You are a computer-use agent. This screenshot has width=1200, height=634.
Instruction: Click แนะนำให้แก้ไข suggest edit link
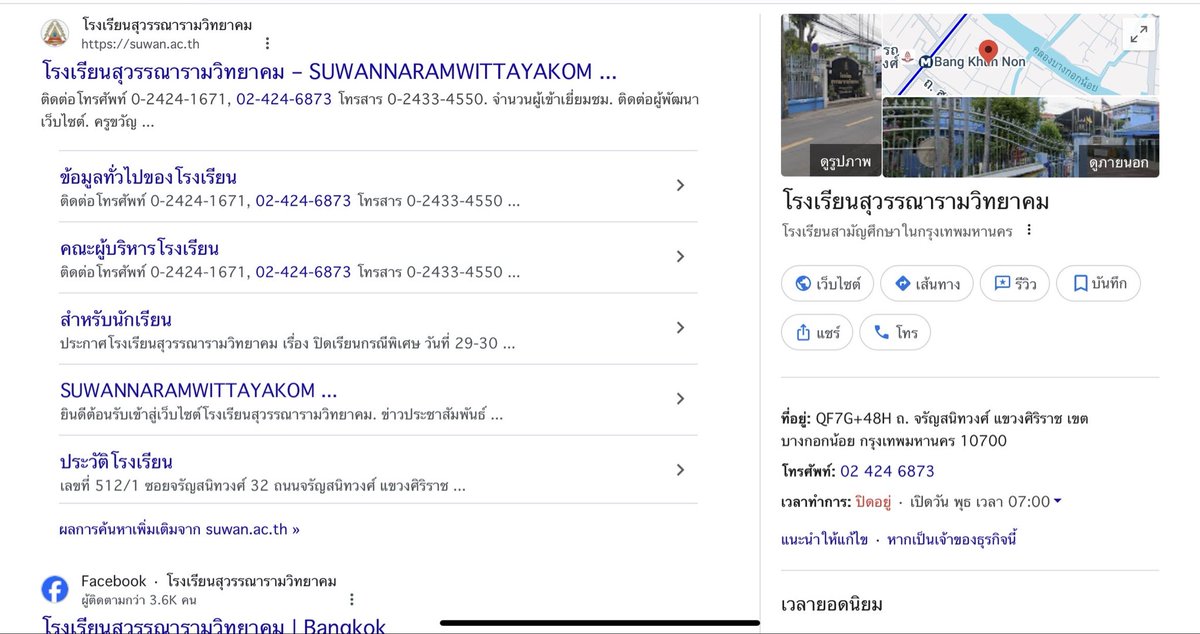point(826,540)
